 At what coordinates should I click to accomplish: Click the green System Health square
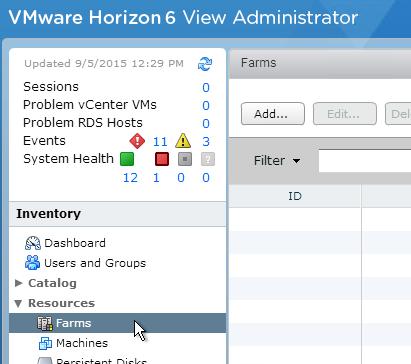tap(127, 159)
